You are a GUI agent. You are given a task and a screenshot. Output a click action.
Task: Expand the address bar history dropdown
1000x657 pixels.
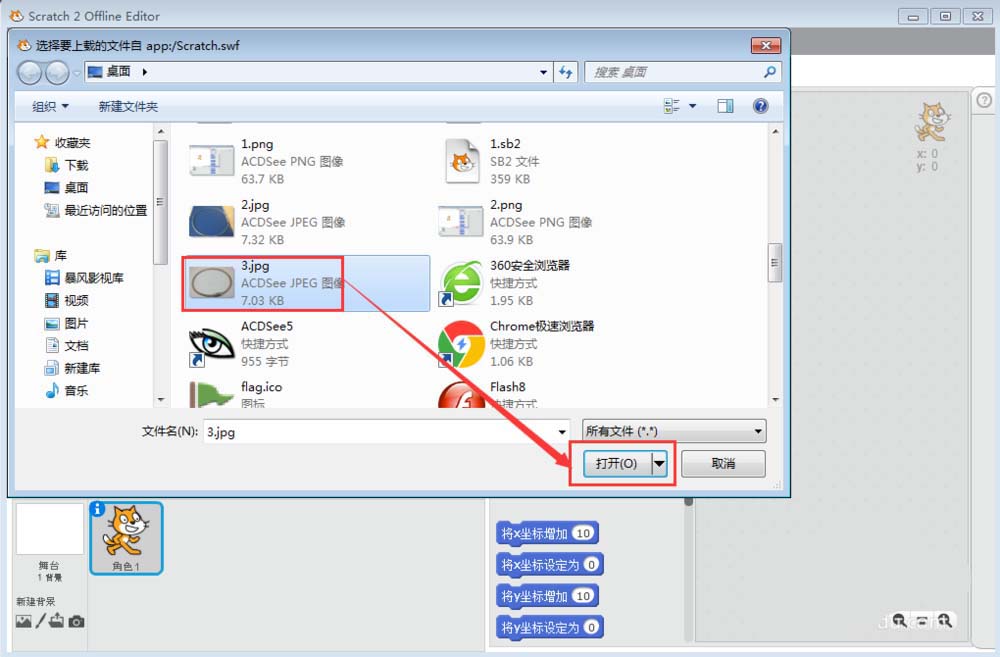coord(543,72)
